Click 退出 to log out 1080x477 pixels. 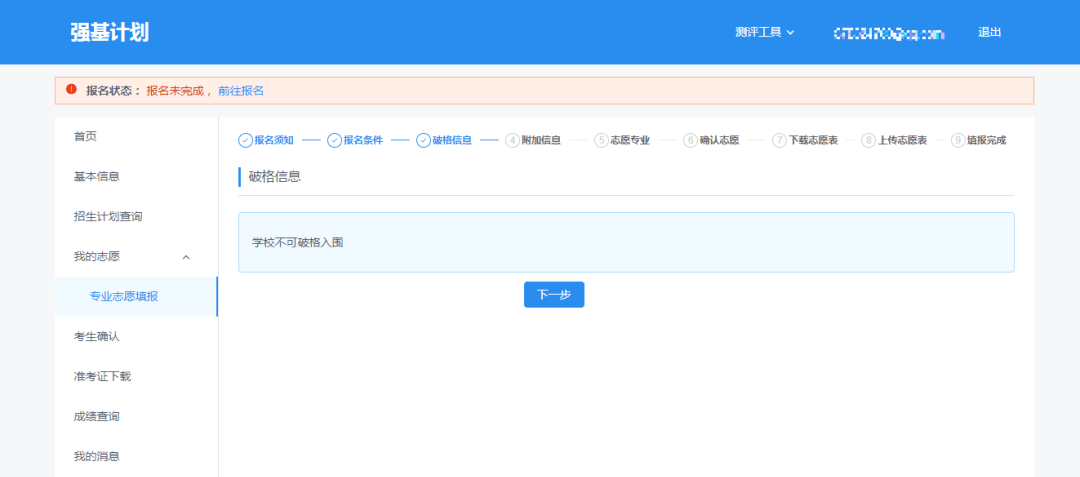(989, 32)
